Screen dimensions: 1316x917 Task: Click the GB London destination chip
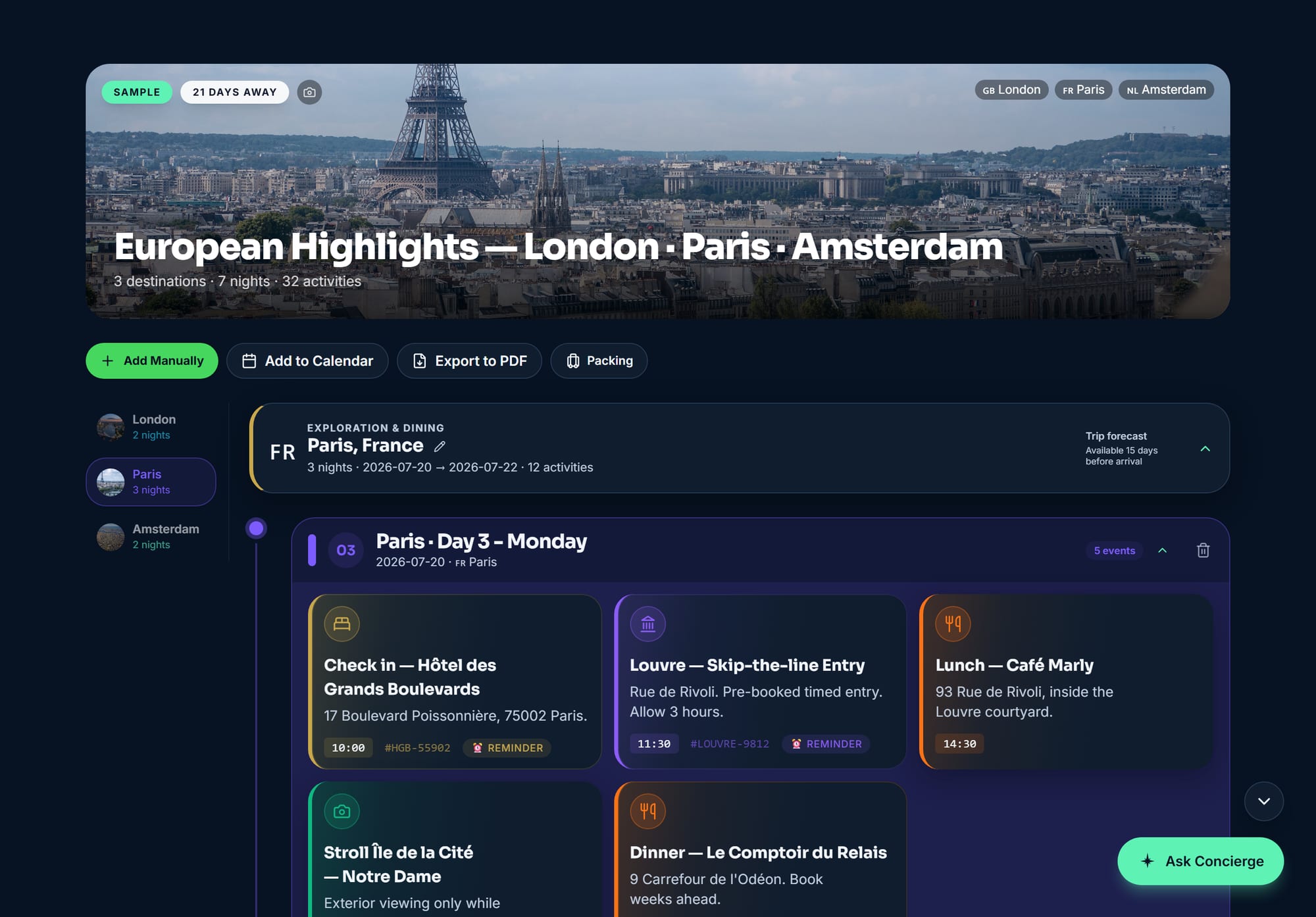pos(1011,90)
